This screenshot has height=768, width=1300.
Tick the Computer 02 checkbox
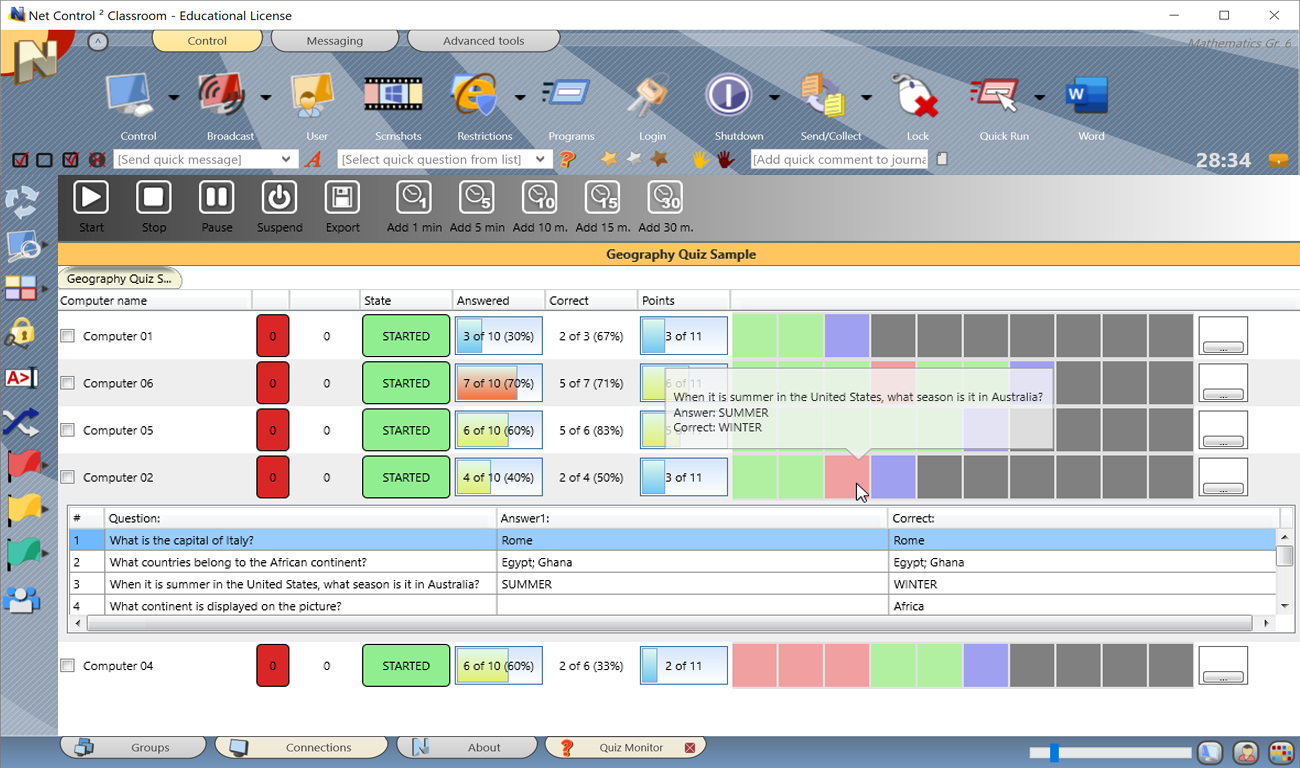pos(67,477)
